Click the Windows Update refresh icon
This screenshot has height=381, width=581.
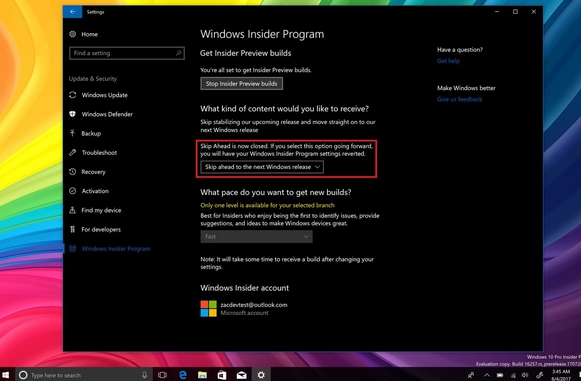click(x=73, y=95)
